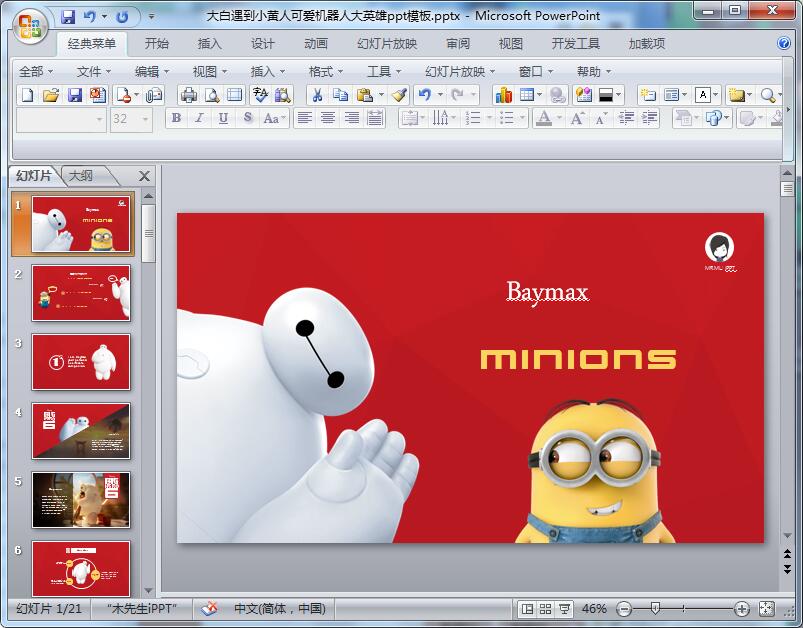Open print preview from the toolbar
The height and width of the screenshot is (628, 803).
212,95
